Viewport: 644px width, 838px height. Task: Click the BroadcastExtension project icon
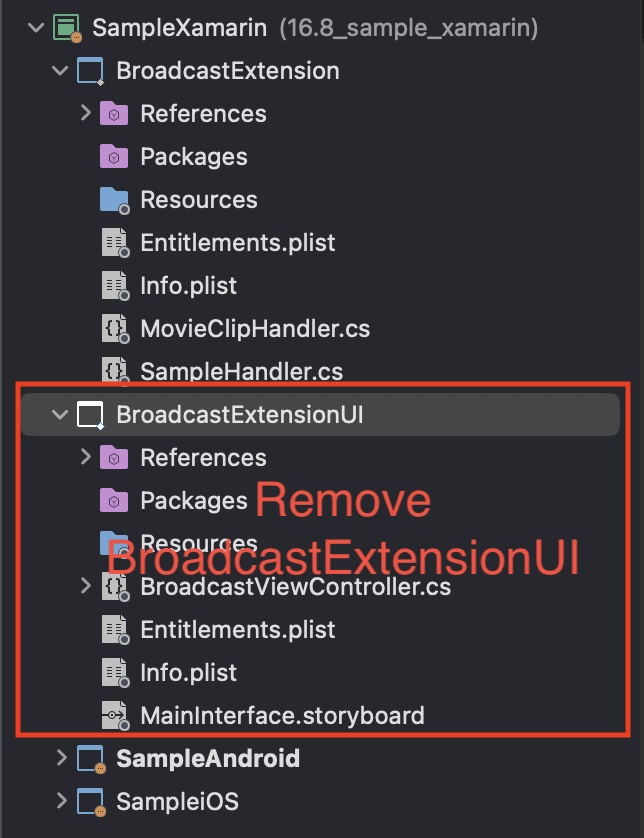(90, 71)
